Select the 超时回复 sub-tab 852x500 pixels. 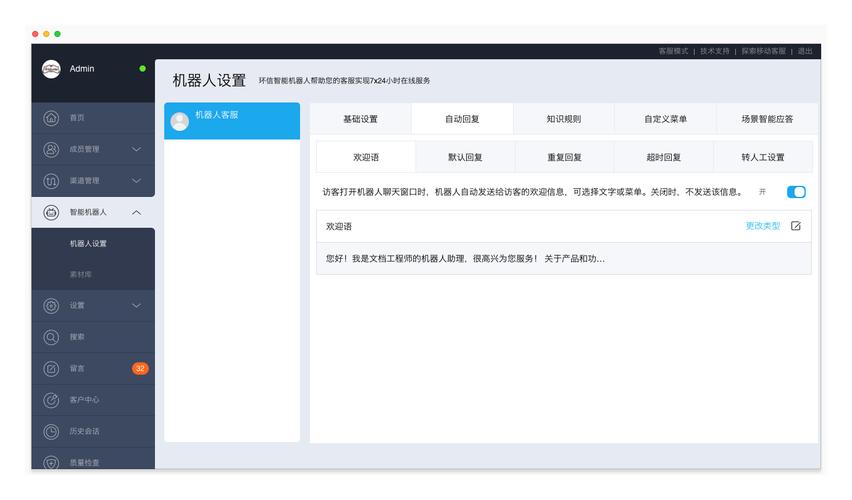click(x=663, y=157)
